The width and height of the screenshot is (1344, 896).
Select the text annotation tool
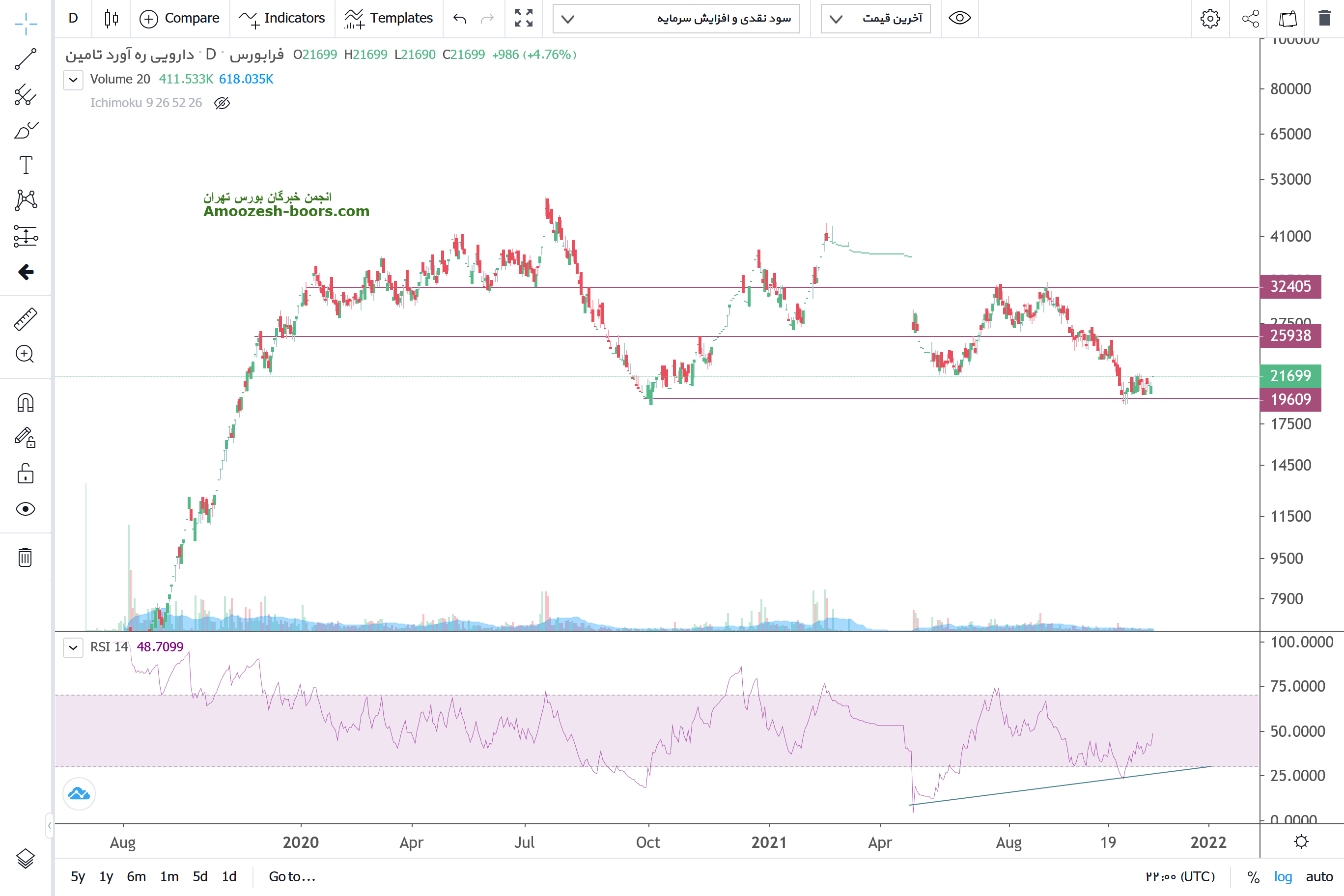point(25,165)
